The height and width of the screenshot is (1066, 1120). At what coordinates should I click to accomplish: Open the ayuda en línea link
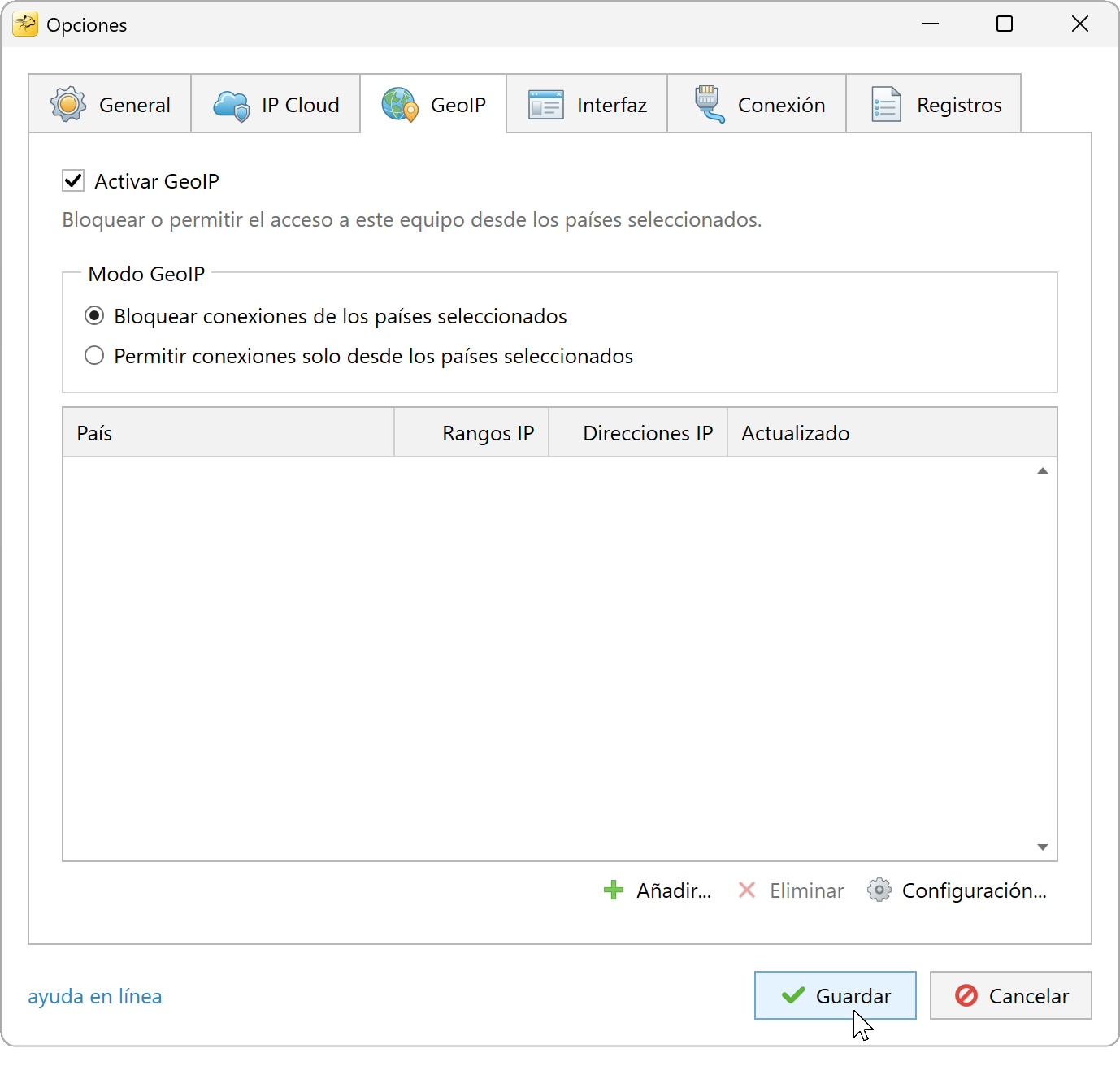(95, 996)
